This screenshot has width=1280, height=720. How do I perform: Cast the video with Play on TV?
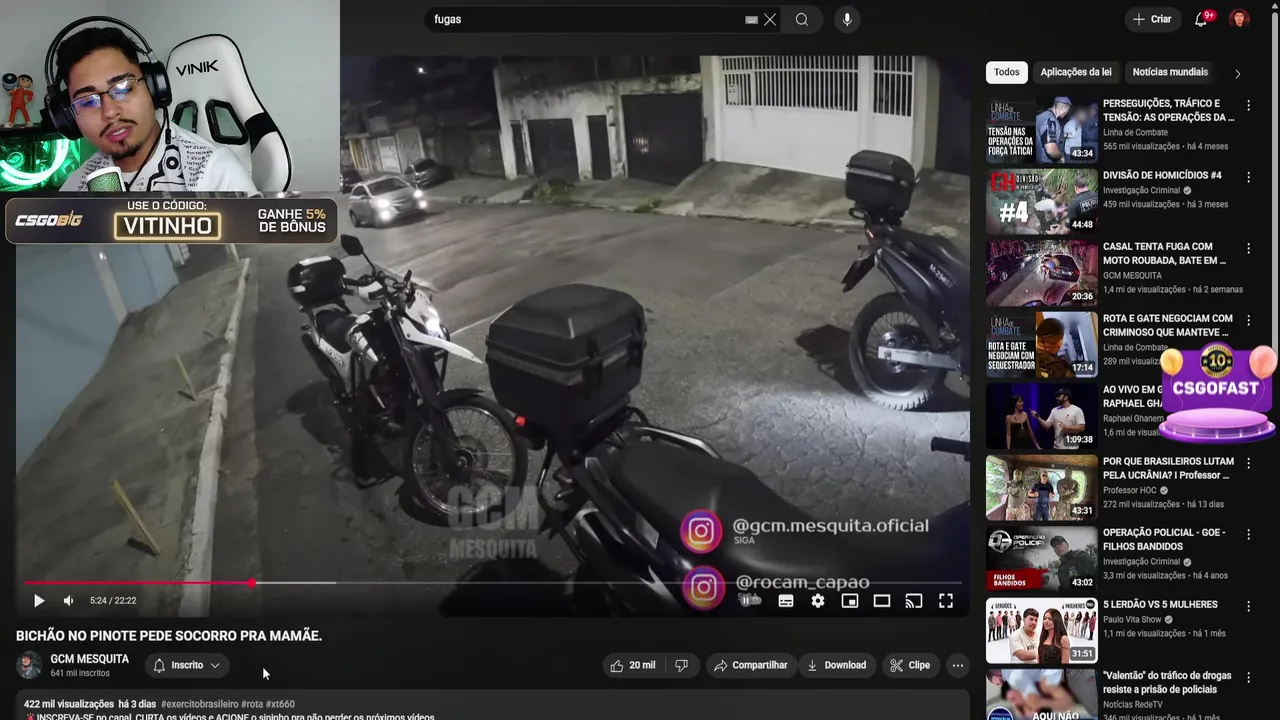coord(914,601)
